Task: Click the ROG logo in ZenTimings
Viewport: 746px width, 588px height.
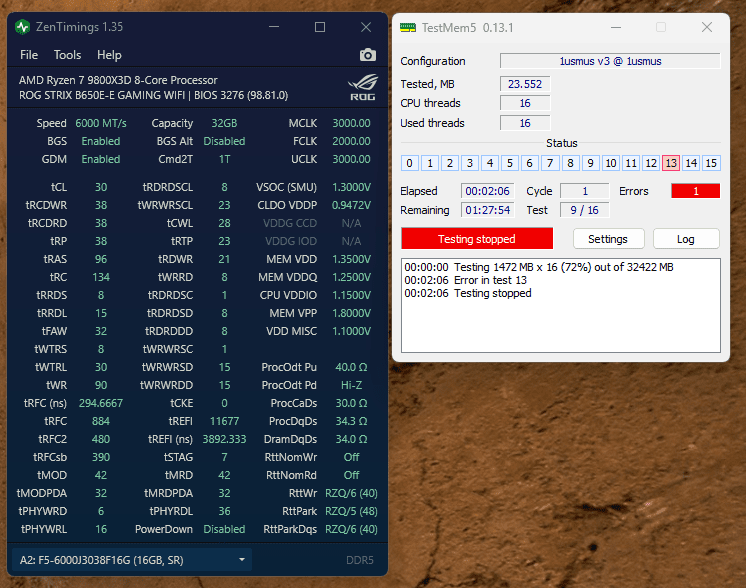Action: tap(363, 88)
